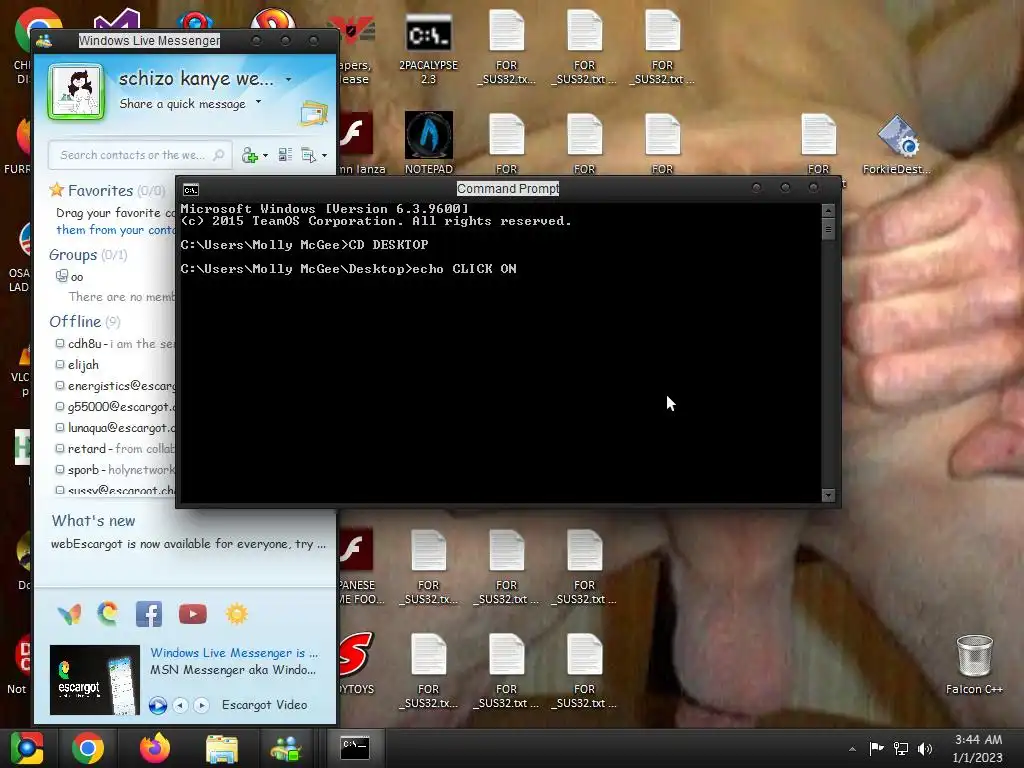Viewport: 1024px width, 768px height.
Task: Select the 2PACALYPSE 2.3 desktop icon
Action: point(428,49)
